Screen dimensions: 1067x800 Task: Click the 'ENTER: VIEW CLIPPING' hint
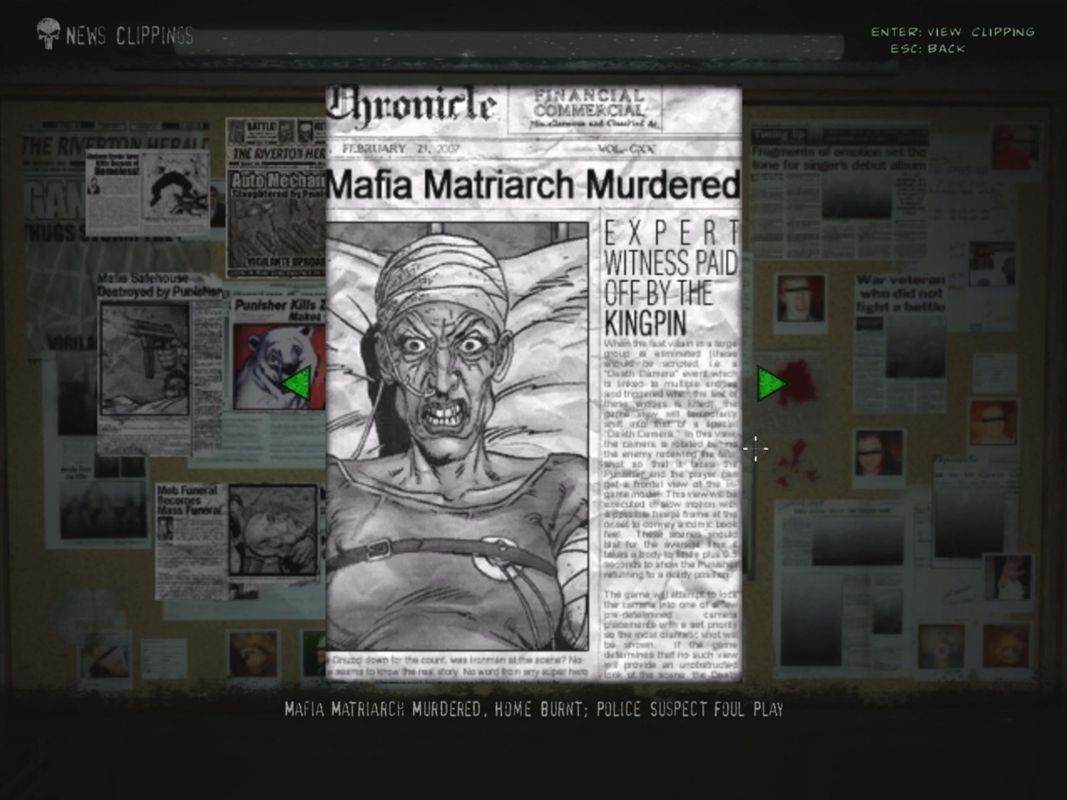(x=953, y=32)
